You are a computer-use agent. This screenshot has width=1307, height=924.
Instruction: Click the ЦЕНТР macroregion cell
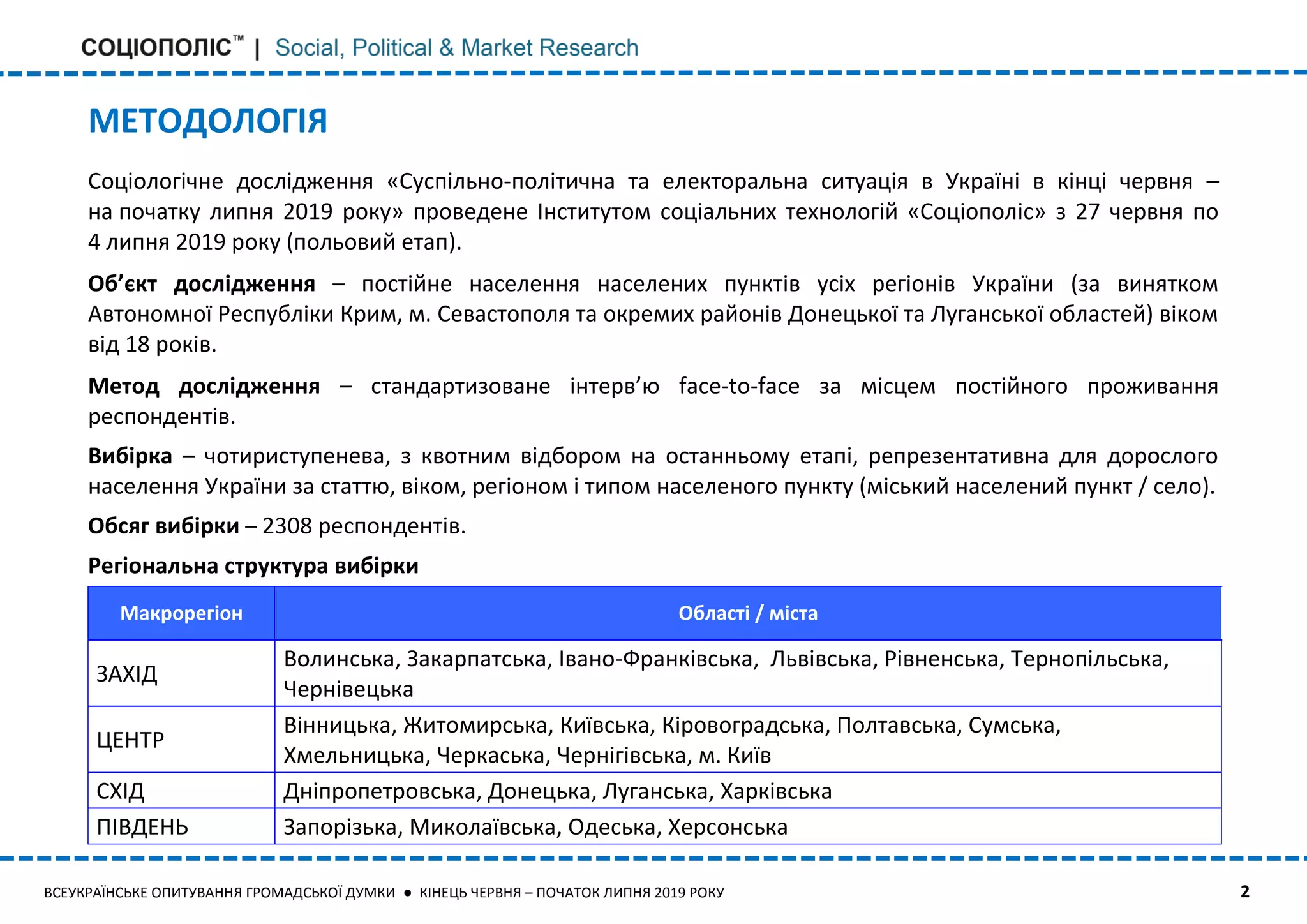coord(130,740)
